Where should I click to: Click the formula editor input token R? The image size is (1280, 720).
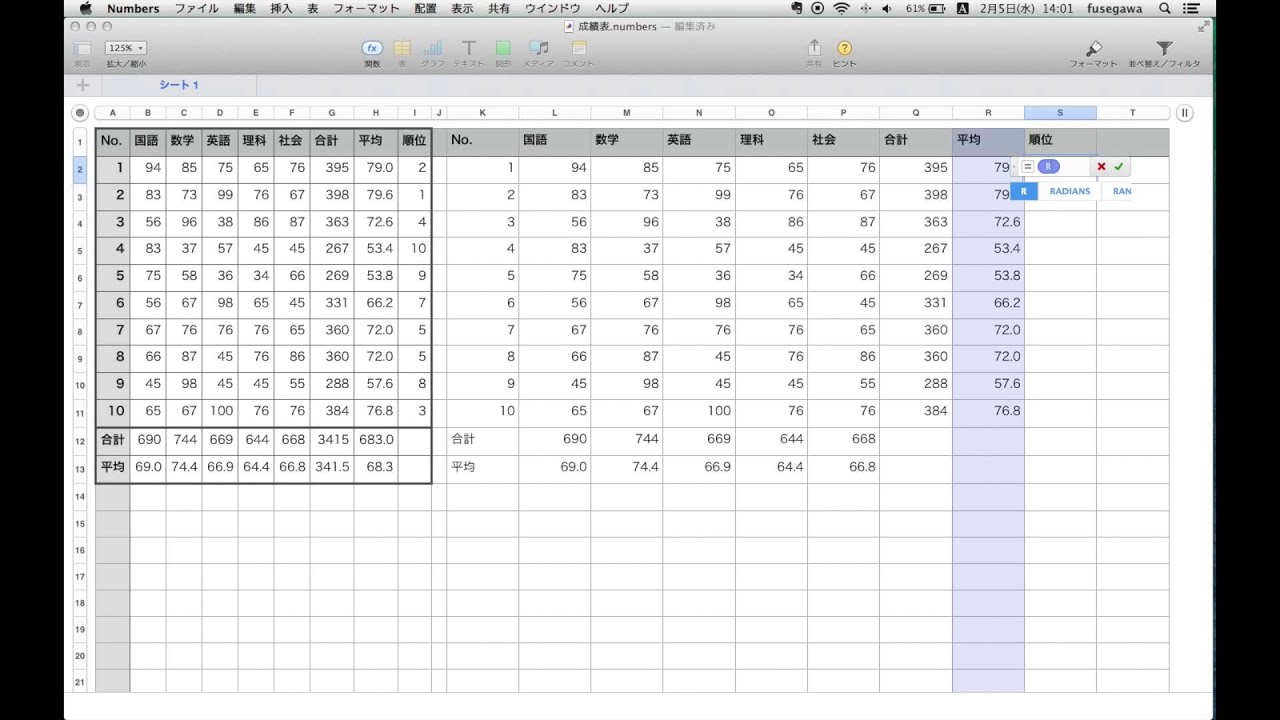(x=1048, y=167)
